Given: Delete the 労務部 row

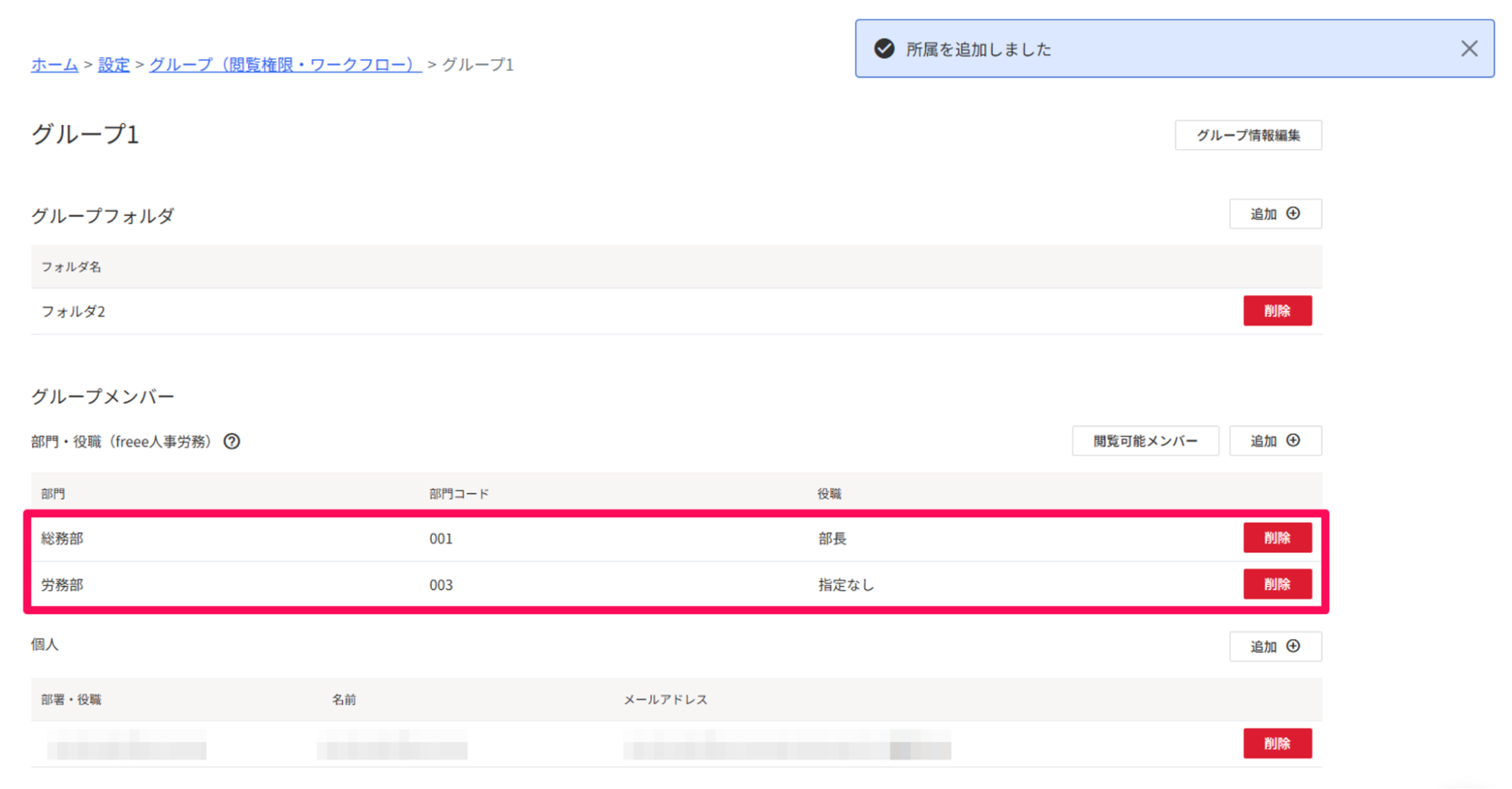Looking at the screenshot, I should [1277, 584].
